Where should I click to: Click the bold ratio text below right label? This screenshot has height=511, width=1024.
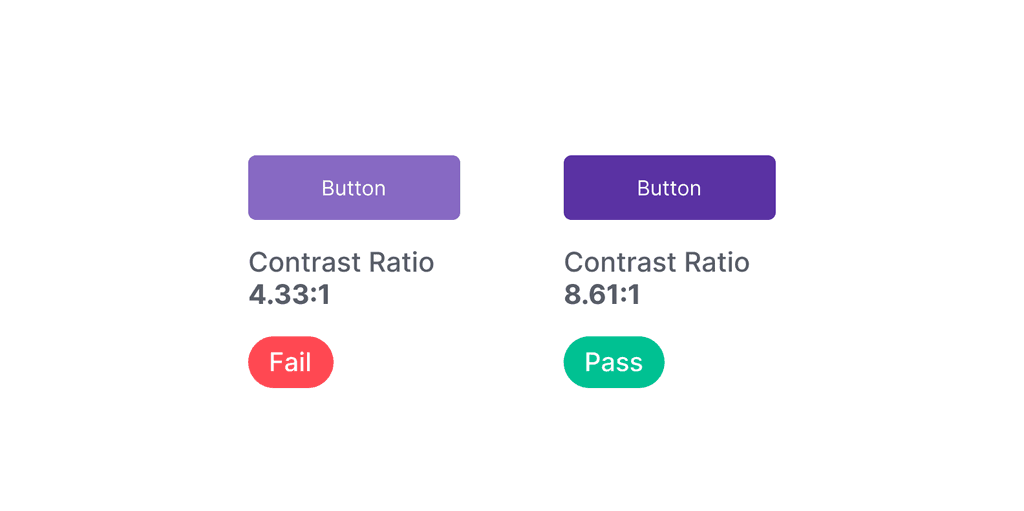click(602, 295)
